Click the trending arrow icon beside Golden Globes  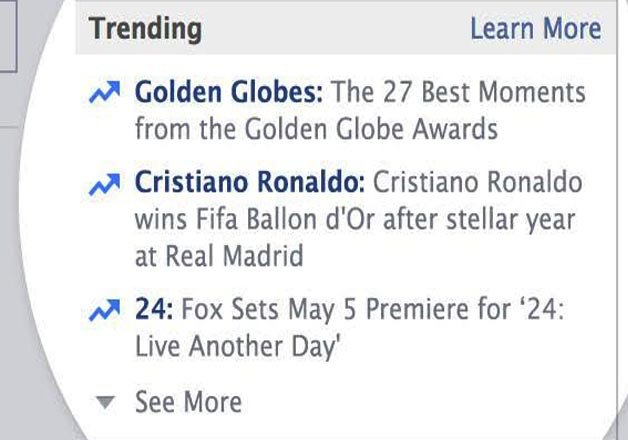[x=103, y=95]
